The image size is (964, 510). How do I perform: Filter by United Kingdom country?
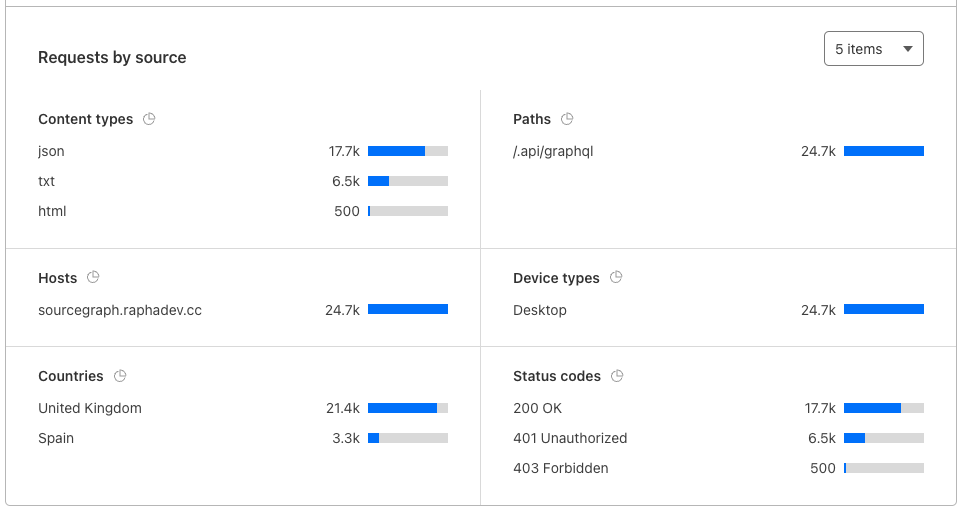point(90,408)
